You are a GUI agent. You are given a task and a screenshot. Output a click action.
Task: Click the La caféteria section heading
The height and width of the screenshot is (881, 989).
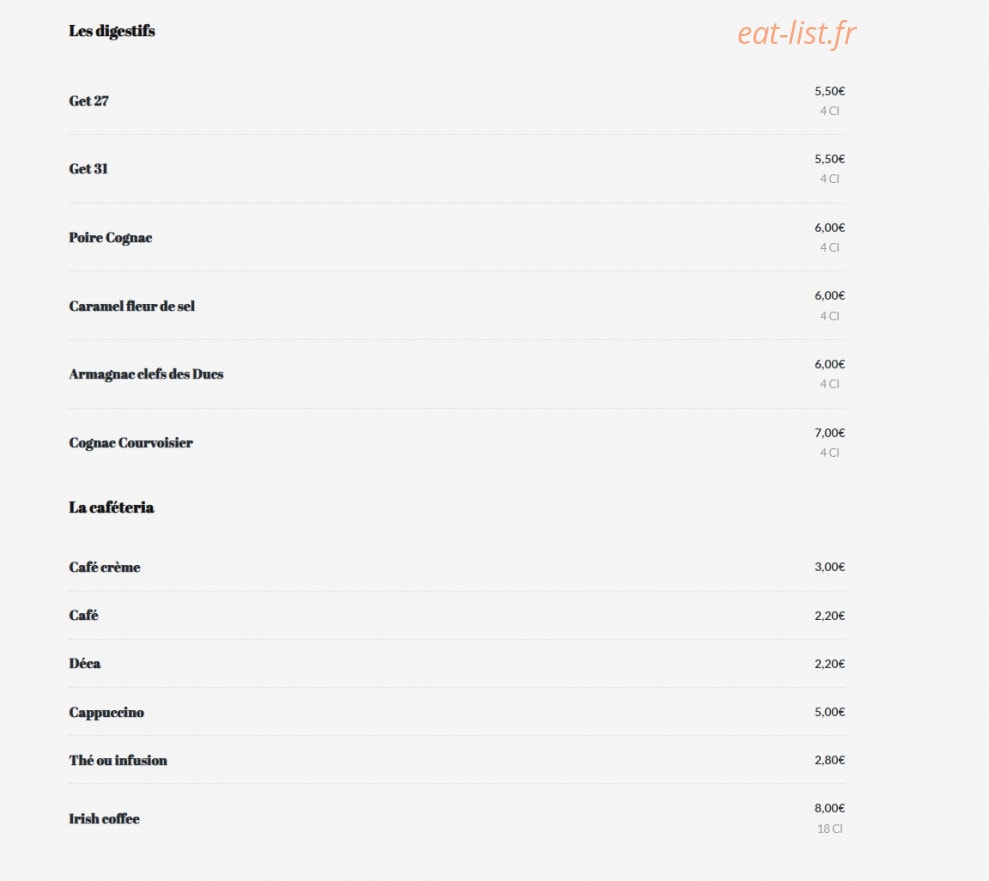pyautogui.click(x=111, y=508)
